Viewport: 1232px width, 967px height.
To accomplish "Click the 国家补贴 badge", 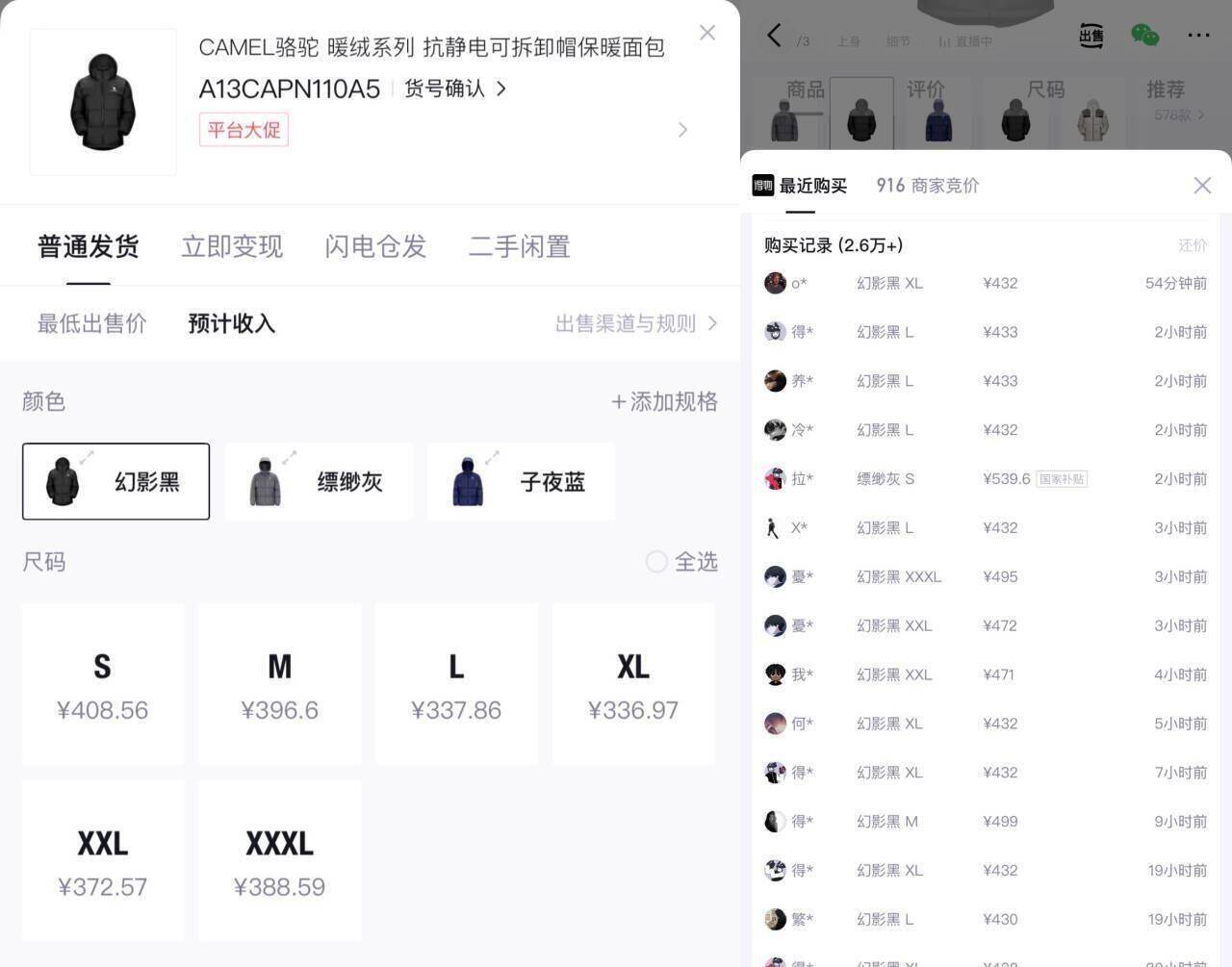I will tap(1062, 479).
